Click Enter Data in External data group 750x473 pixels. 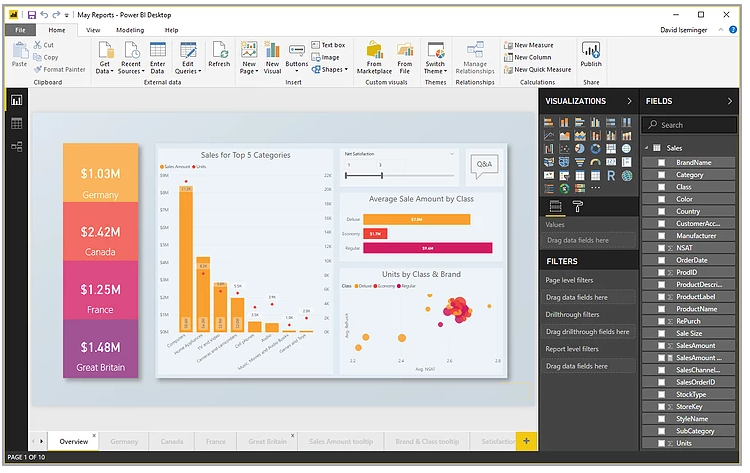(157, 57)
